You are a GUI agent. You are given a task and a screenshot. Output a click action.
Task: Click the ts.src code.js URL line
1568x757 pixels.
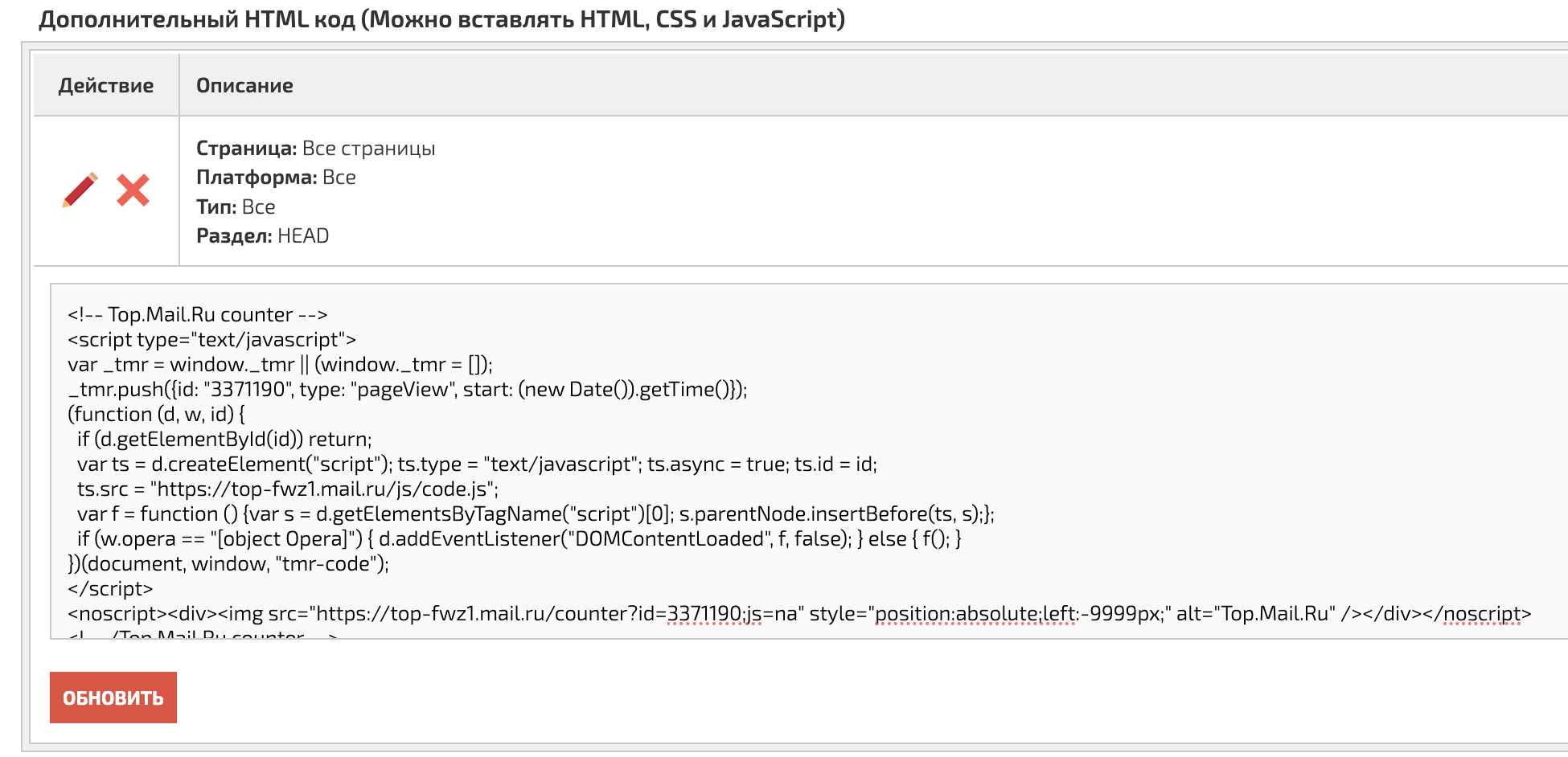click(287, 489)
